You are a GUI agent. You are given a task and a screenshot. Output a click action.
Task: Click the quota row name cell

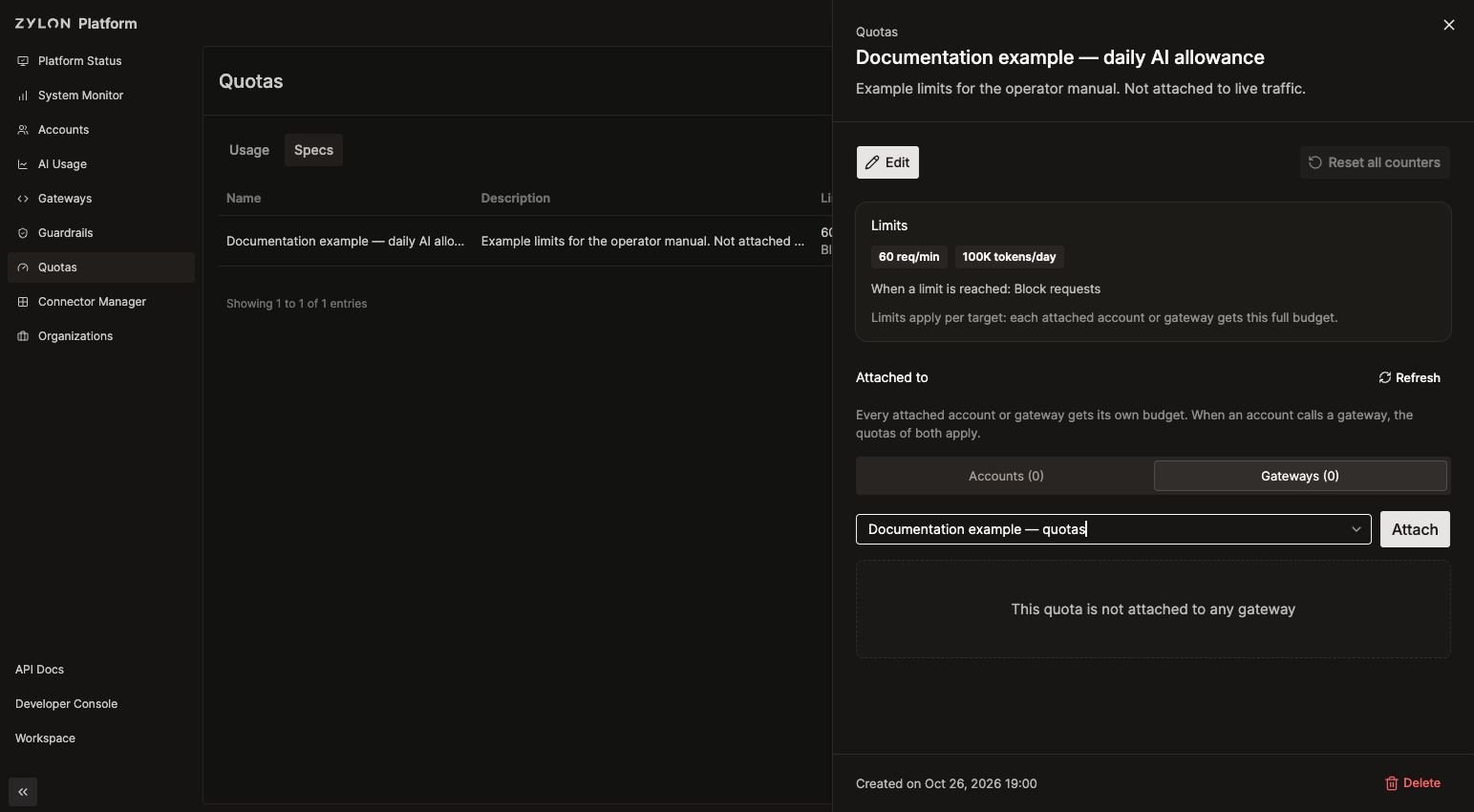[345, 241]
